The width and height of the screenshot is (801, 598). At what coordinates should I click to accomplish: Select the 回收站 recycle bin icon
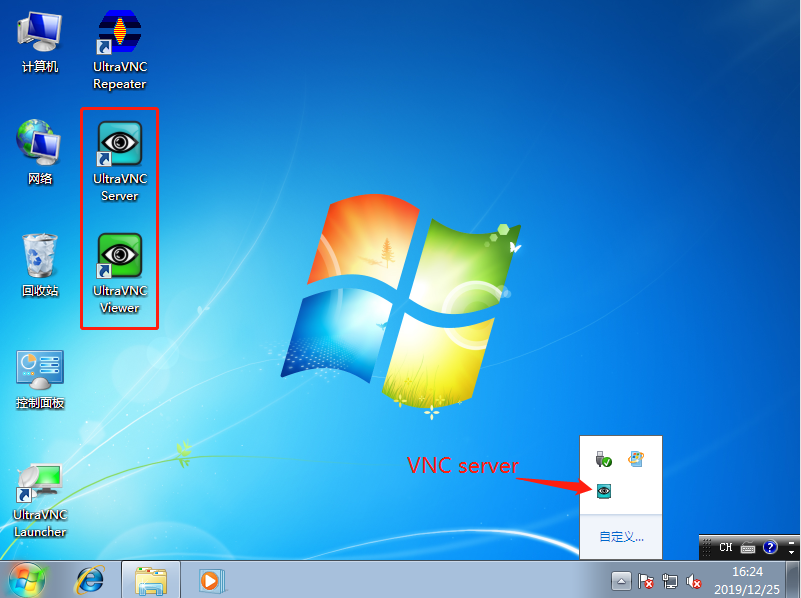coord(40,265)
